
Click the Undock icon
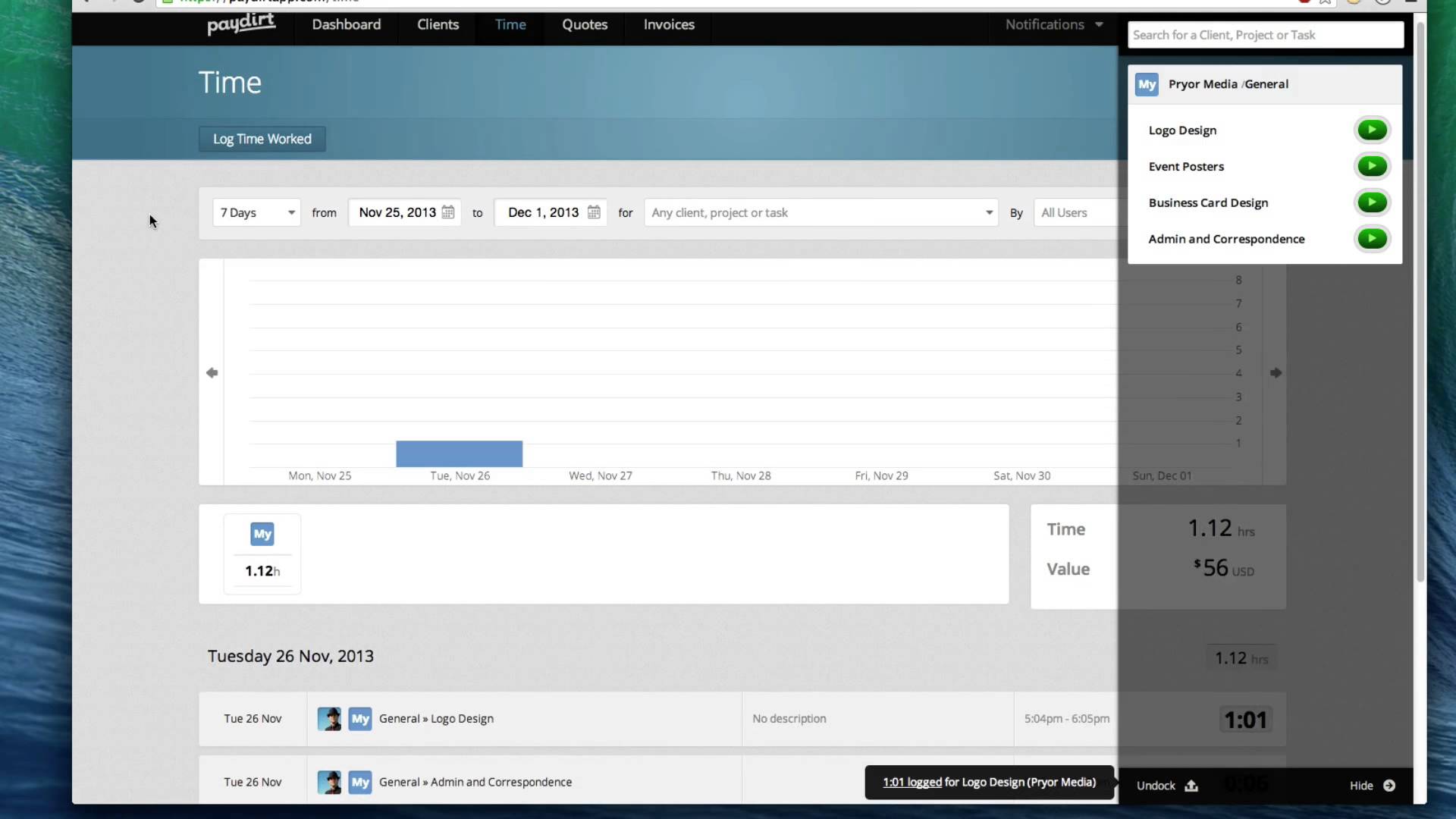point(1191,786)
